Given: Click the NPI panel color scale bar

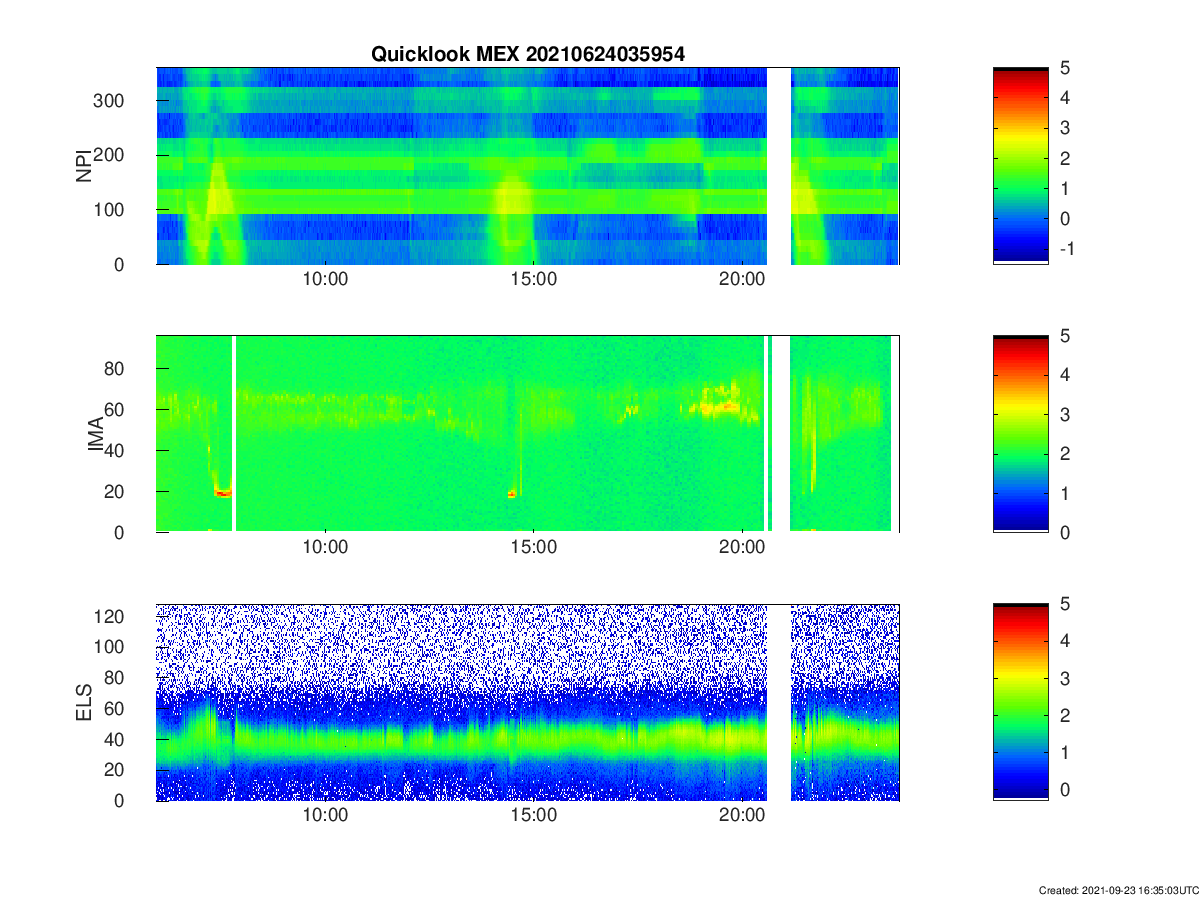Looking at the screenshot, I should pyautogui.click(x=1021, y=165).
